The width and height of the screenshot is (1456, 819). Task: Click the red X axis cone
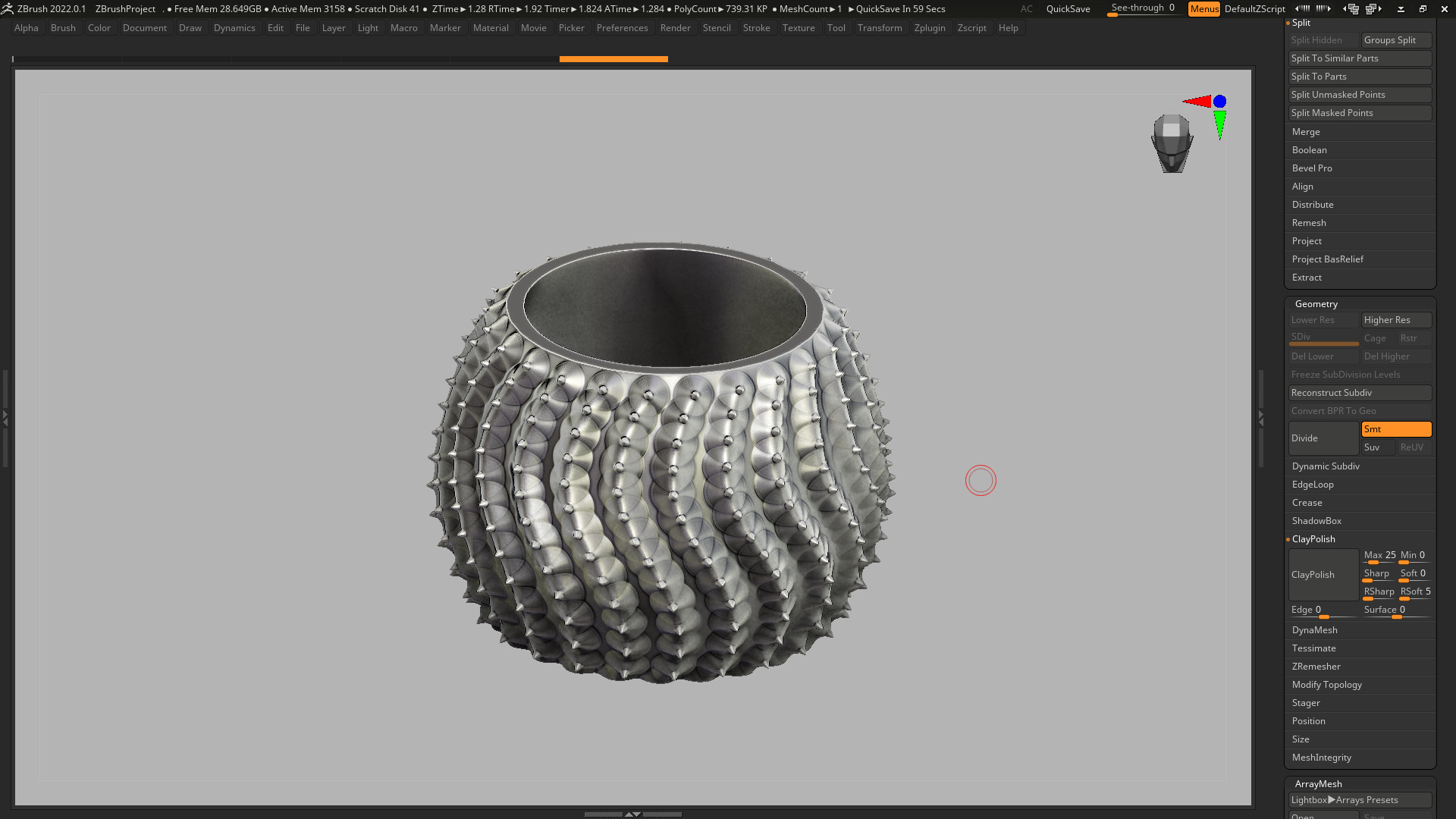(1197, 101)
